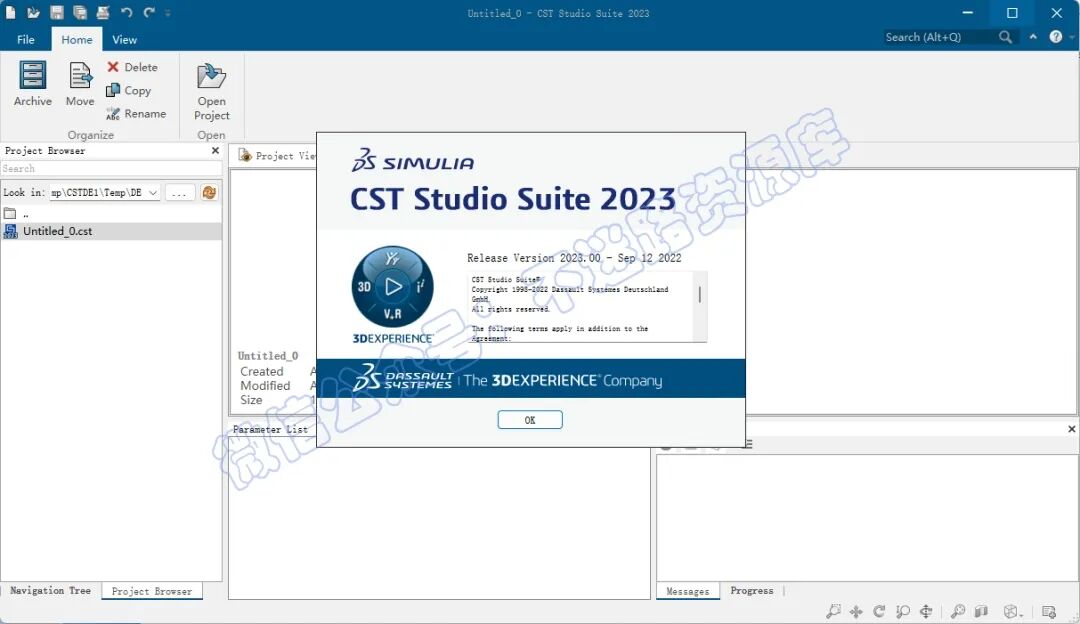Click the zoom-to-rectangle icon in status bar

click(x=833, y=610)
